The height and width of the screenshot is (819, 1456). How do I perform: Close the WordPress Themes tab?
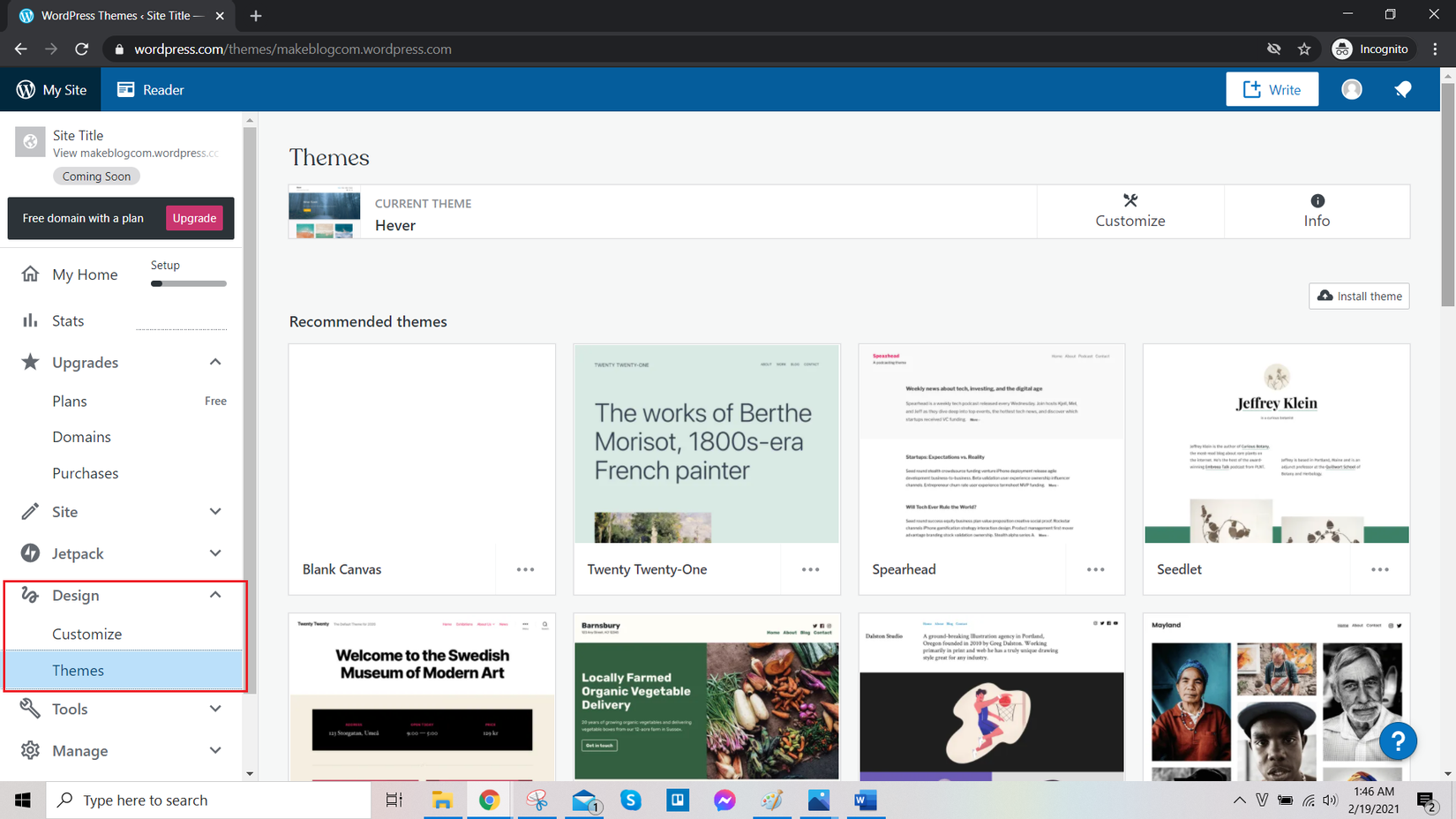coord(220,16)
